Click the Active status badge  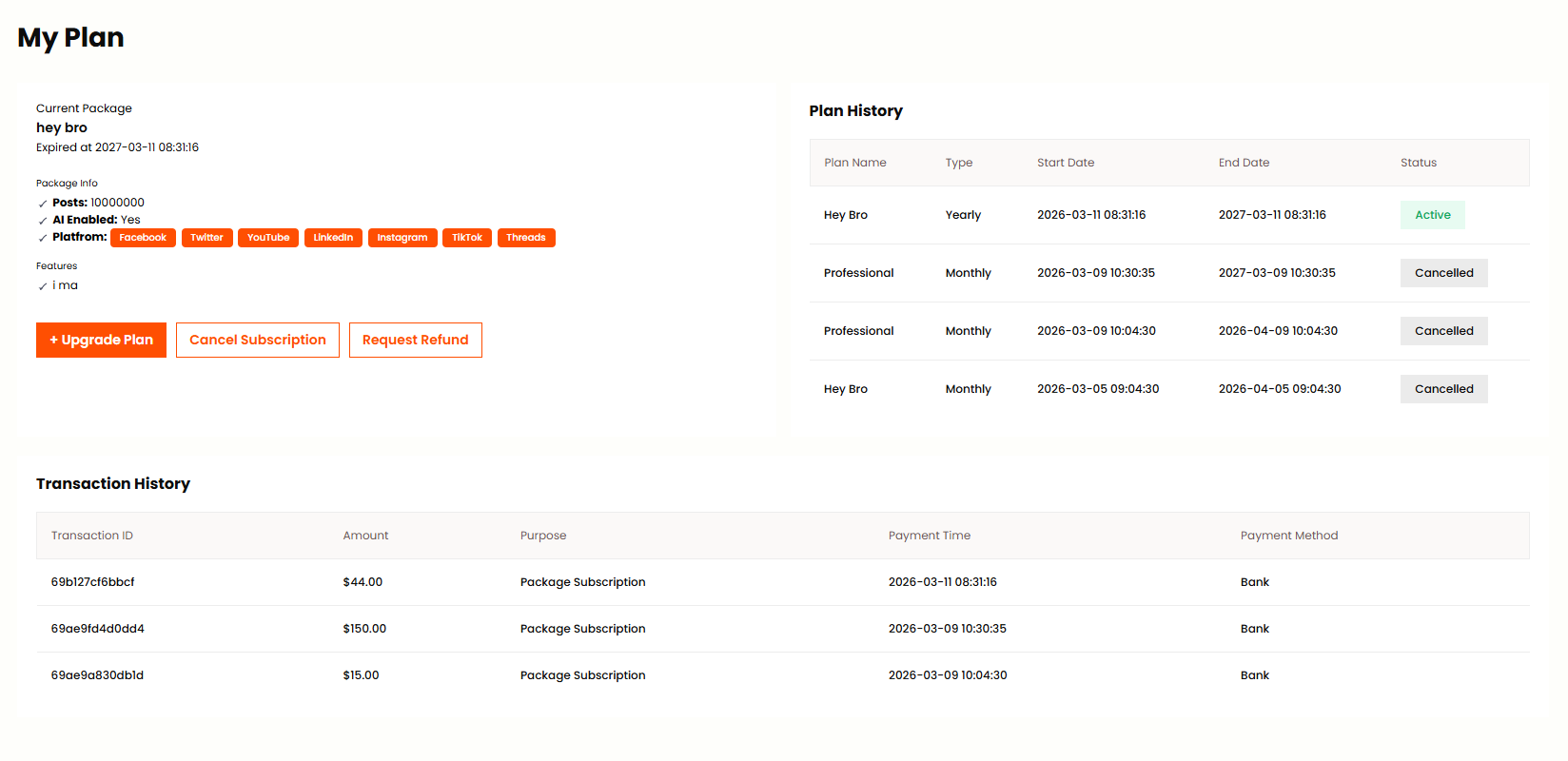pos(1432,215)
